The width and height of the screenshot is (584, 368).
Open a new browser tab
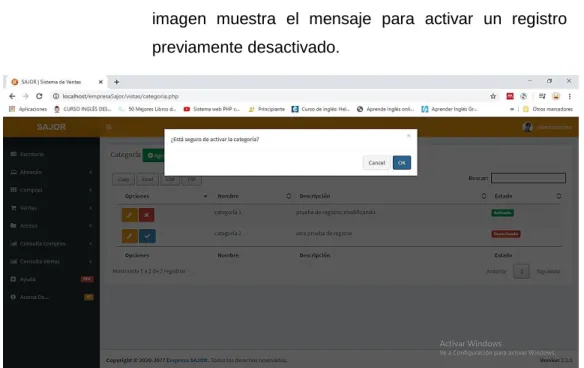pos(117,82)
